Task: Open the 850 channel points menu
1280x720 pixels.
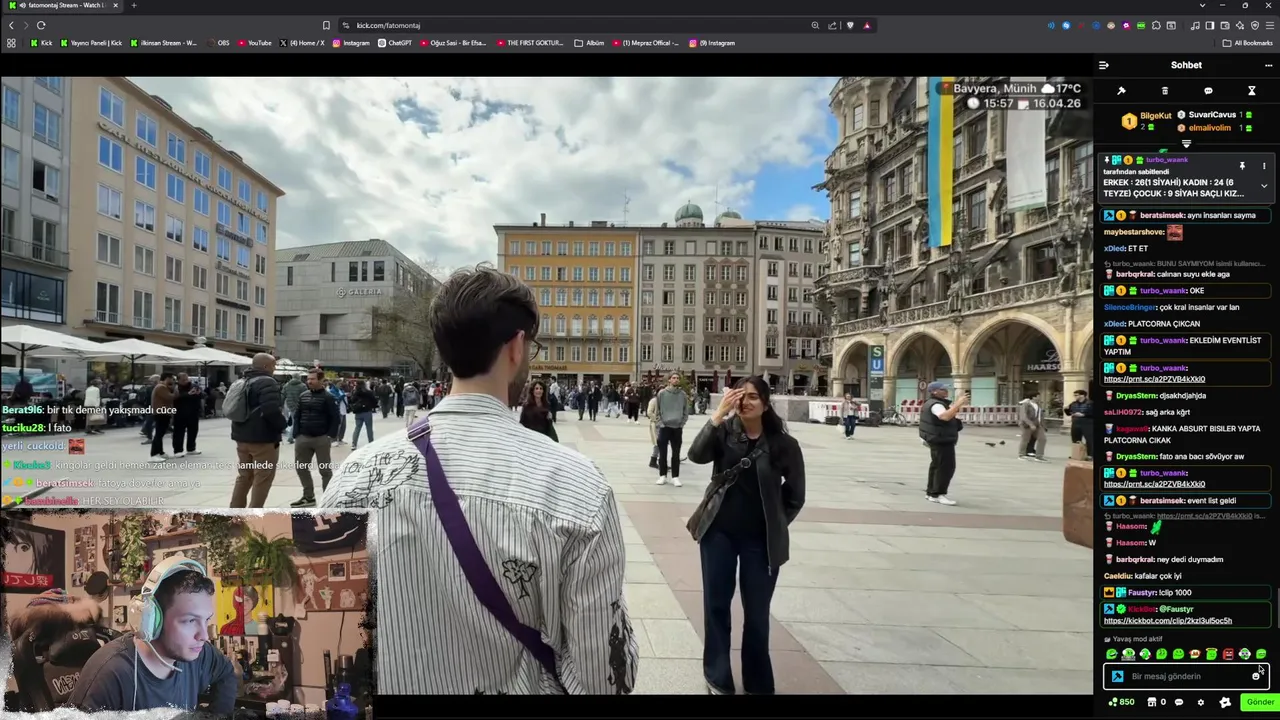Action: 1121,702
